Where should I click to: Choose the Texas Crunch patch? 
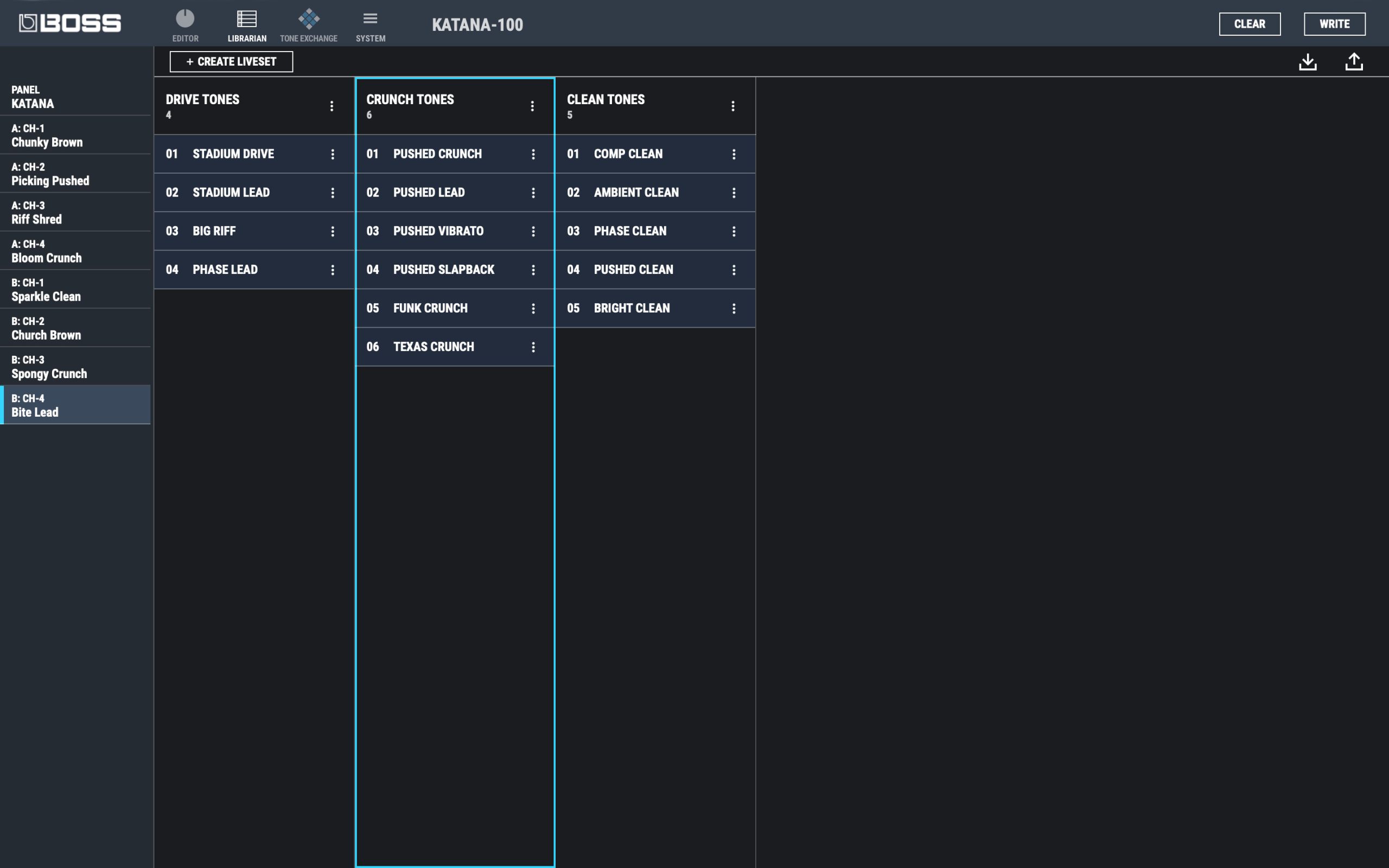click(455, 347)
